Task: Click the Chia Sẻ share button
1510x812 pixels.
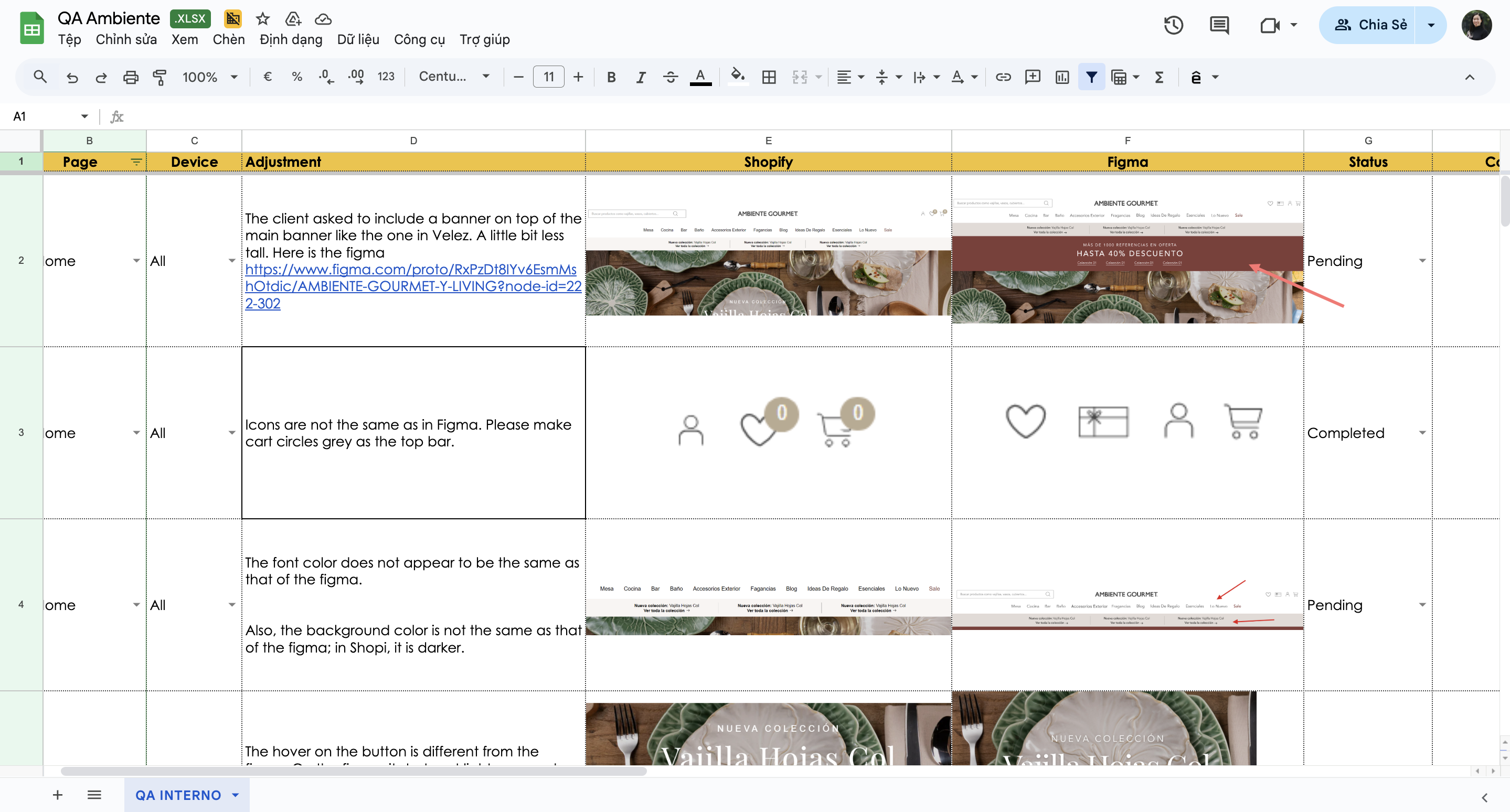Action: [x=1369, y=25]
